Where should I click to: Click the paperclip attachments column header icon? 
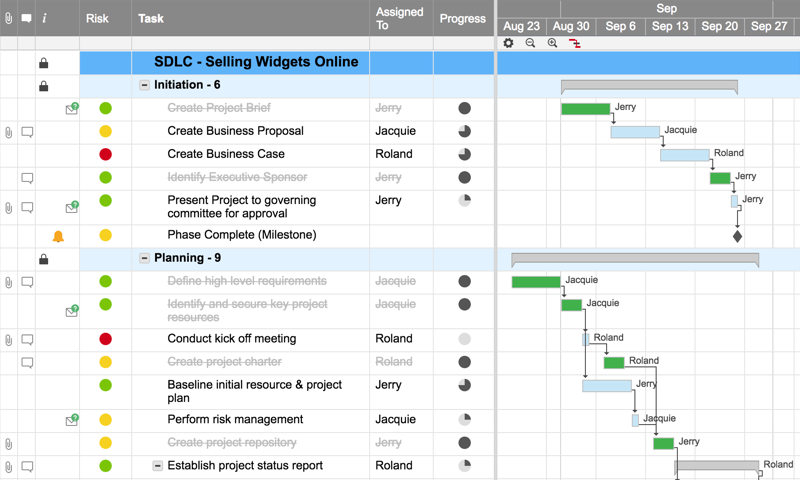[x=9, y=18]
